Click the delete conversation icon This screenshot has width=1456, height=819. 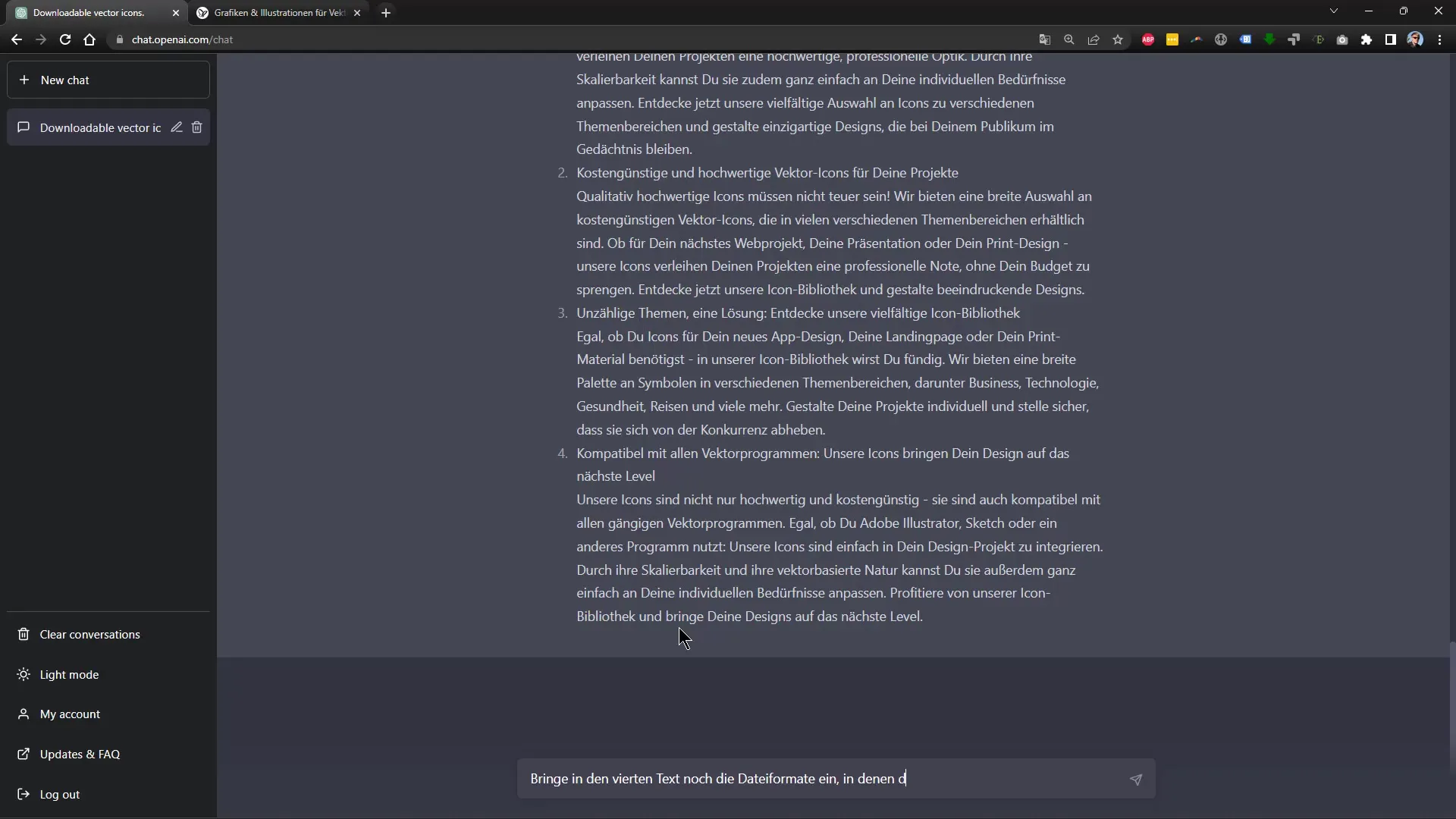[x=196, y=127]
